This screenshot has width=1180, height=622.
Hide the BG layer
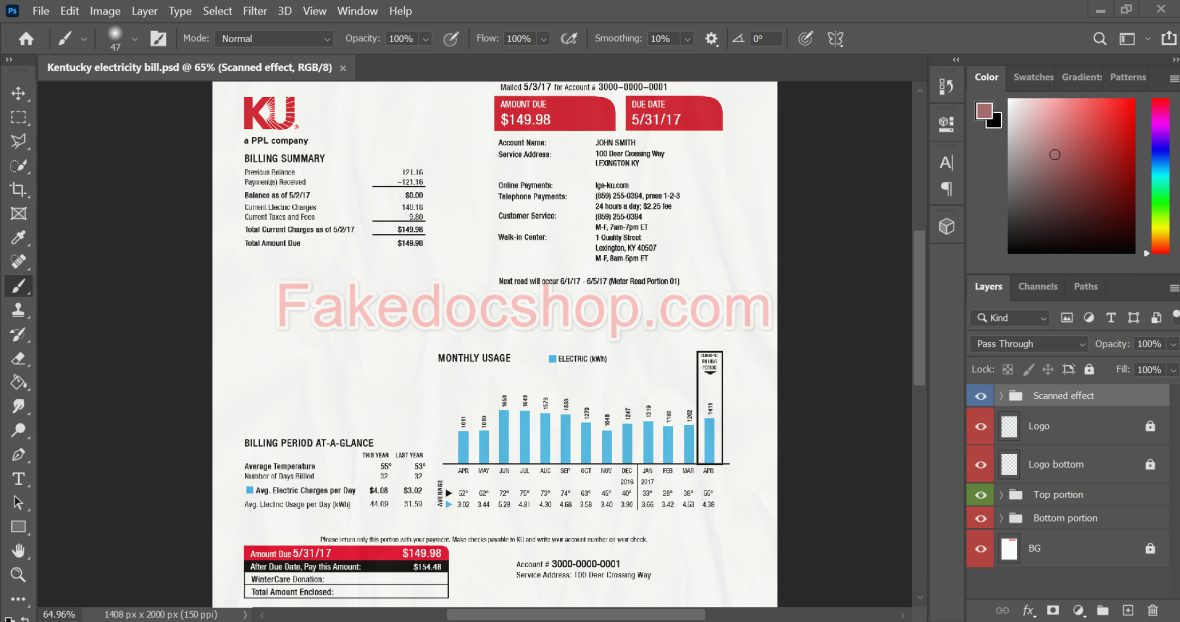point(981,549)
